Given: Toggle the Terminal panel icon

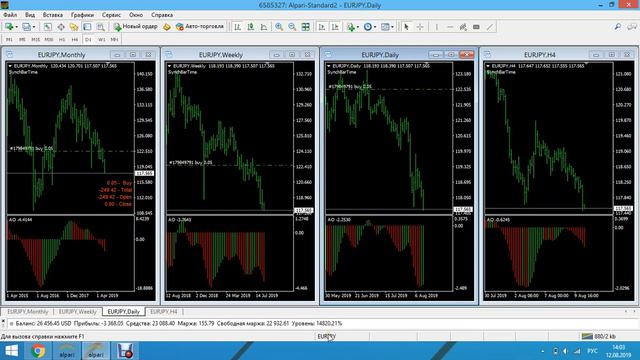Looking at the screenshot, I should [87, 27].
